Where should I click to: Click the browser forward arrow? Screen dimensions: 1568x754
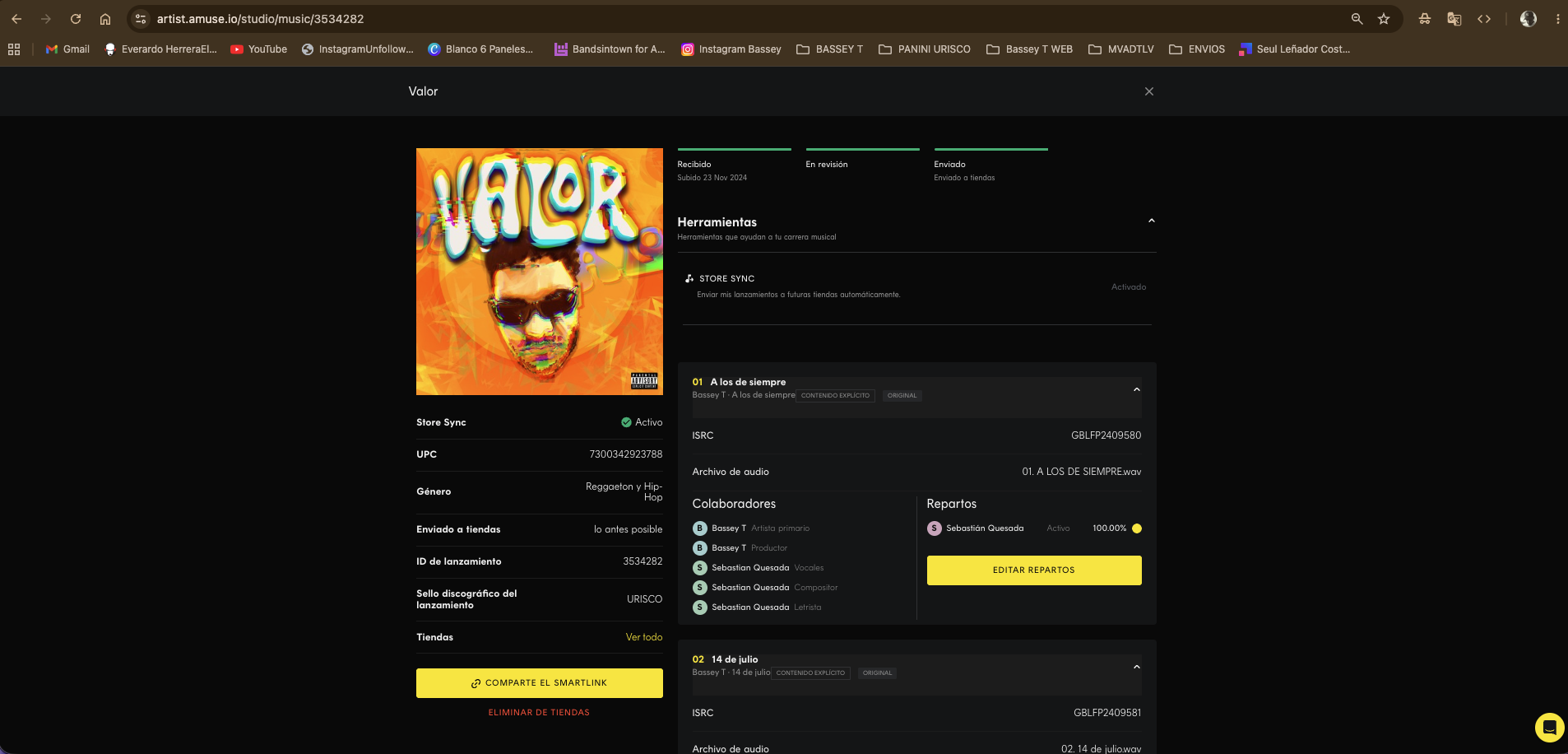(46, 19)
